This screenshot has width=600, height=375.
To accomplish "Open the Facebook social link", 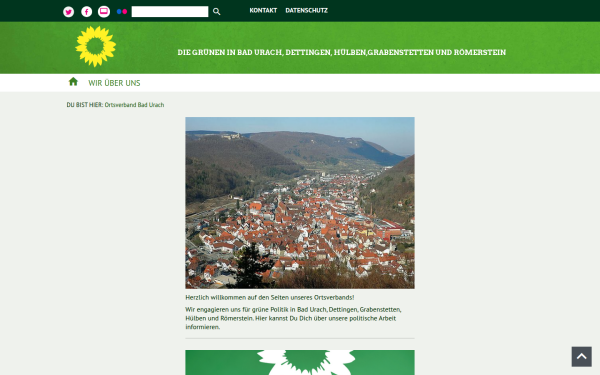I will coord(86,12).
